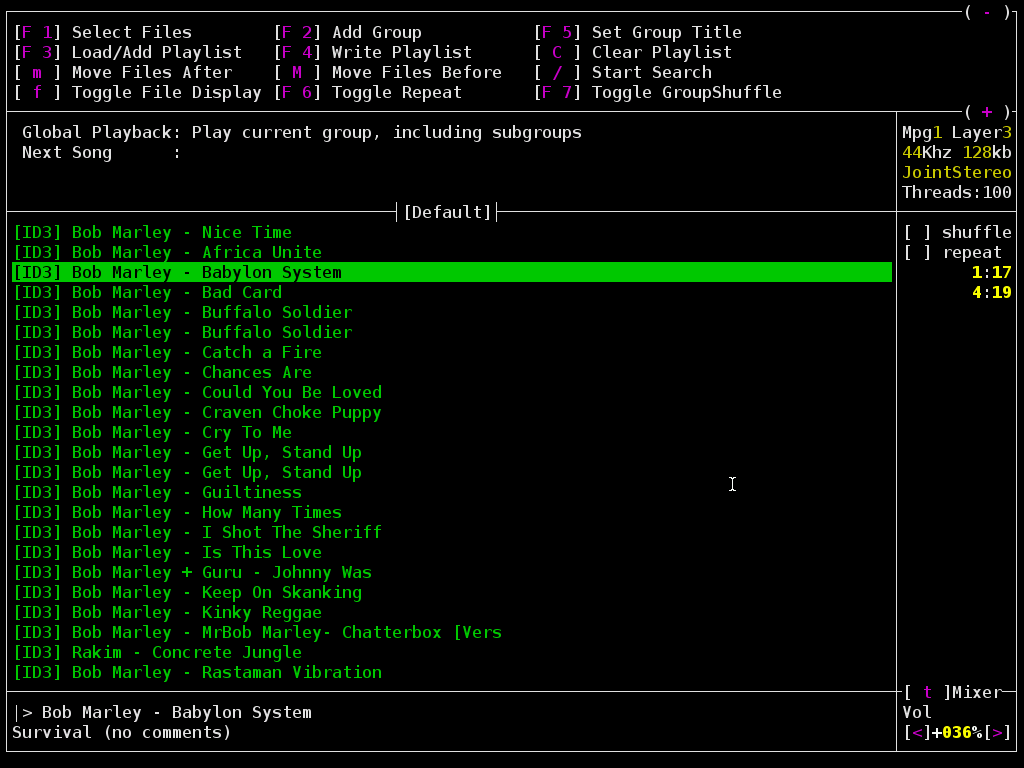Select song Chances Are
The width and height of the screenshot is (1024, 768).
pos(452,372)
